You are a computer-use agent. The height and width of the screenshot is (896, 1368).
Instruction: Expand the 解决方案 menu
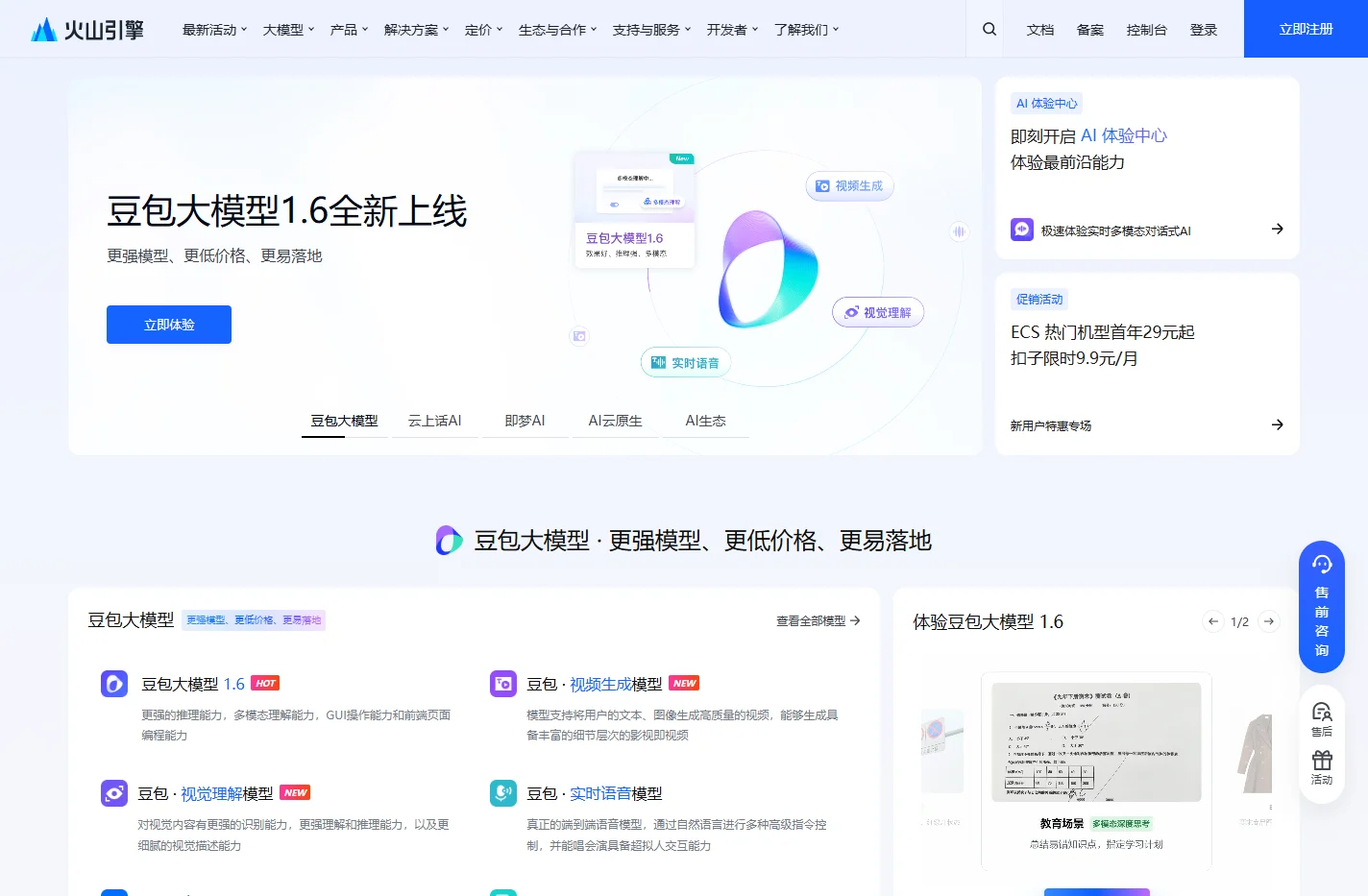(417, 30)
